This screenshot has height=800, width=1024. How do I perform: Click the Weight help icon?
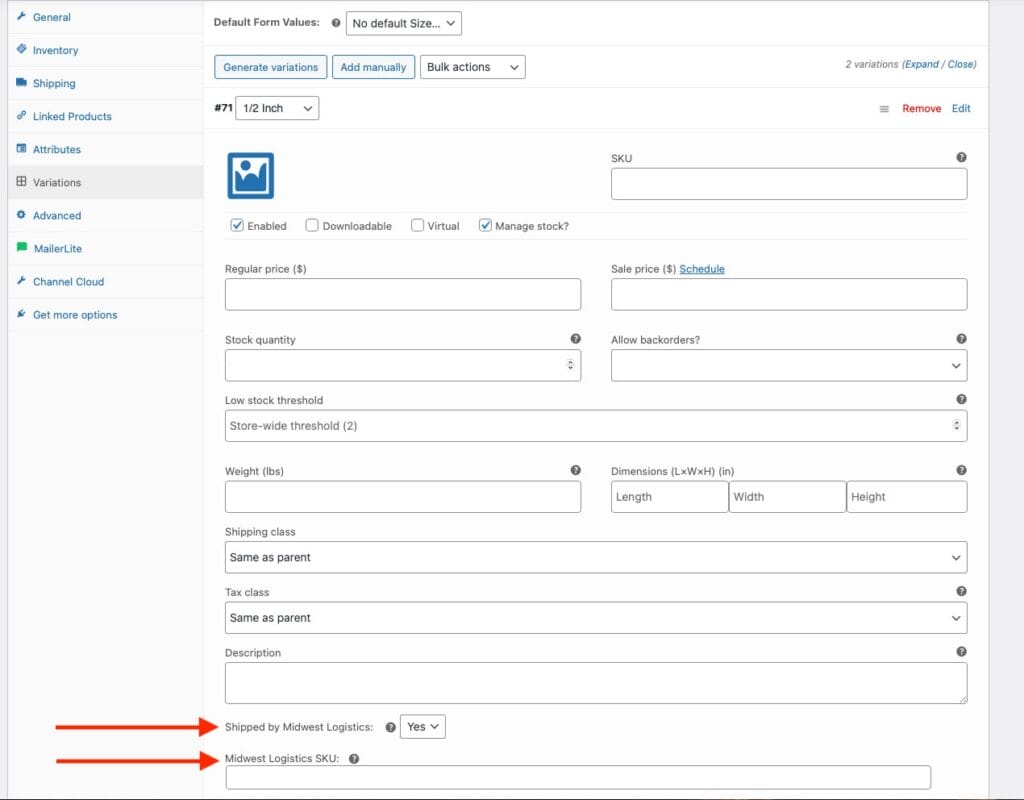pyautogui.click(x=575, y=470)
